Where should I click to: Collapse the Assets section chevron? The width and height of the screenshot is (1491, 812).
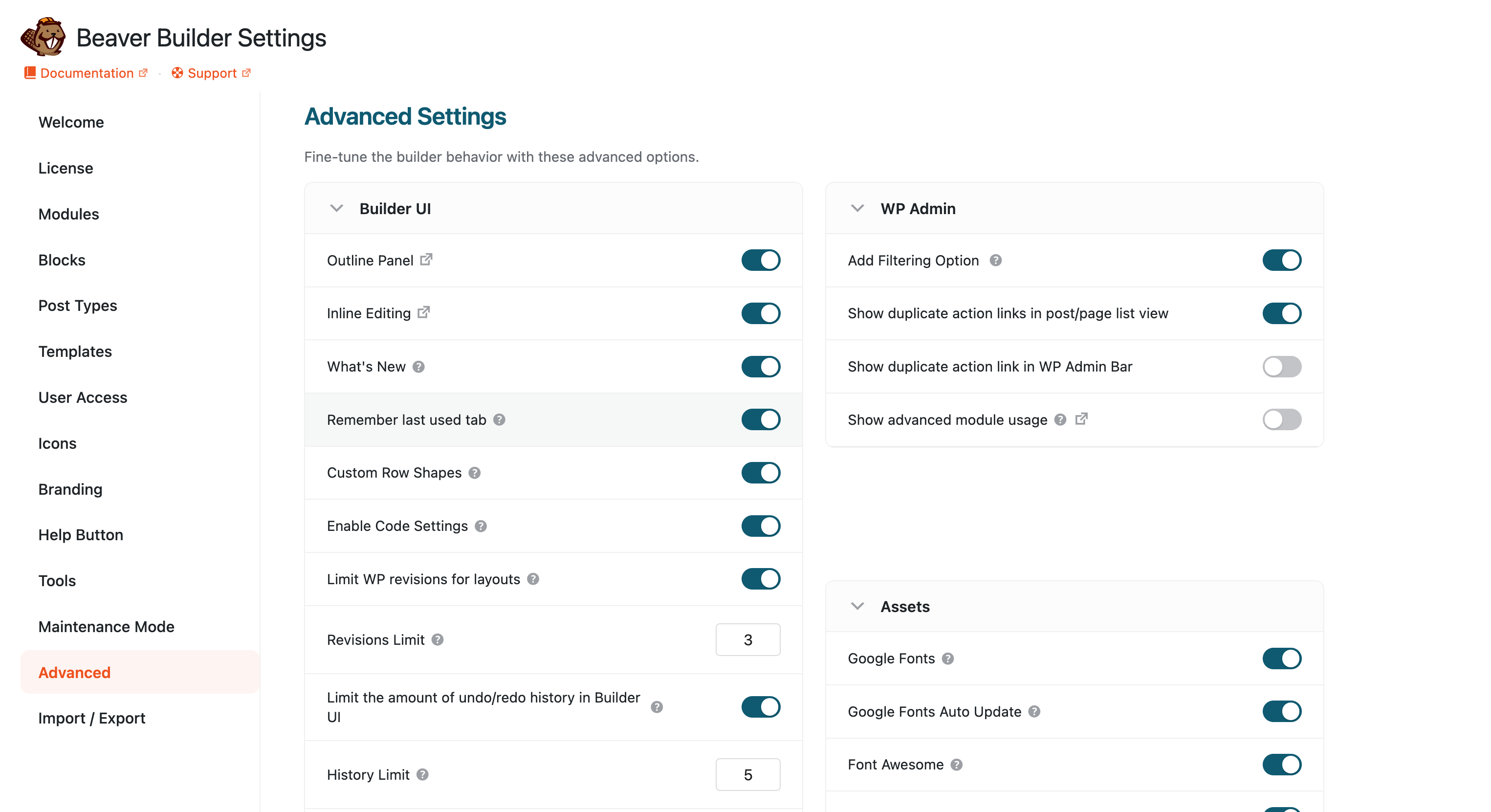pos(857,607)
